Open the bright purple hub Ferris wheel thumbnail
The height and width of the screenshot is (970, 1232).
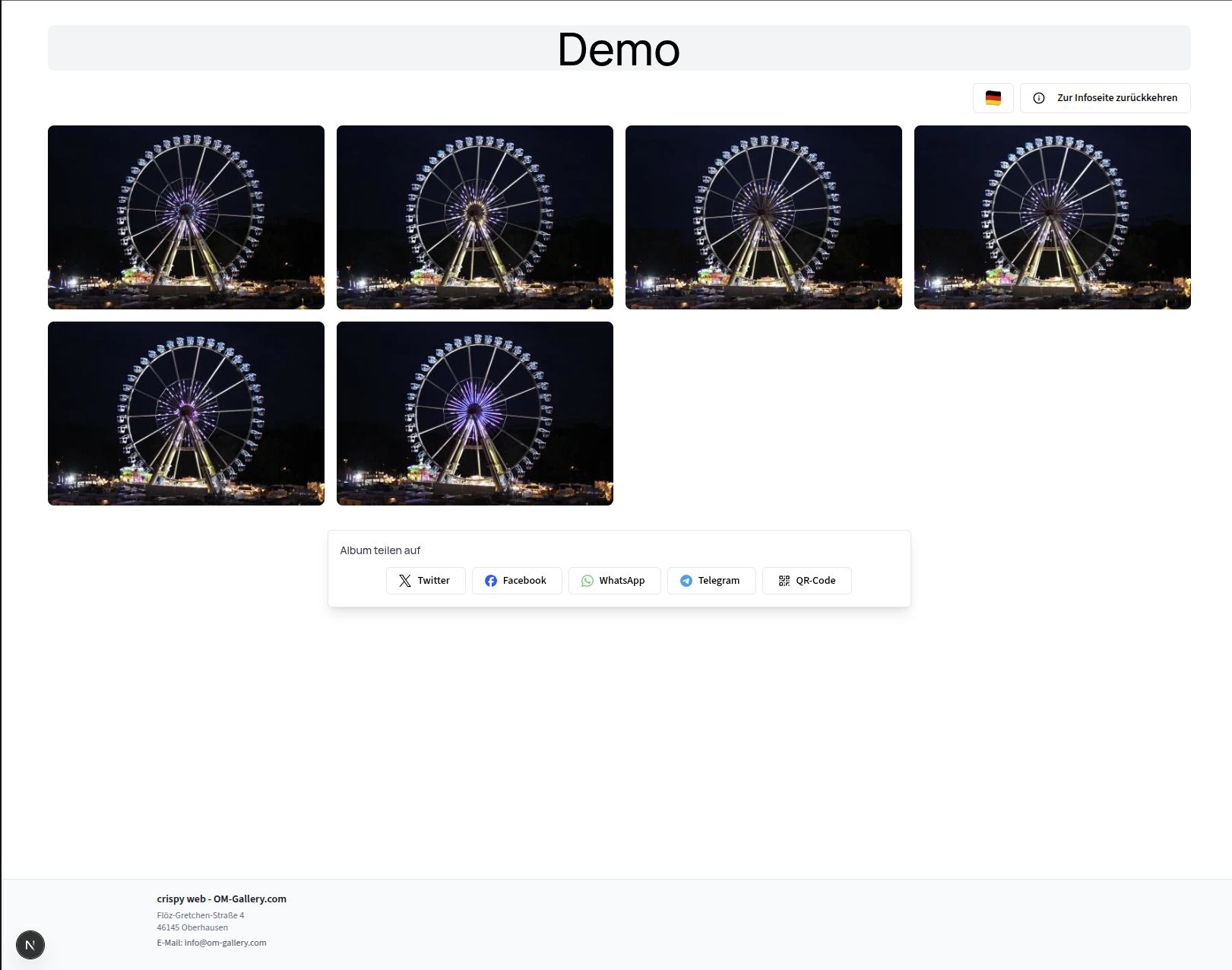pyautogui.click(x=475, y=414)
